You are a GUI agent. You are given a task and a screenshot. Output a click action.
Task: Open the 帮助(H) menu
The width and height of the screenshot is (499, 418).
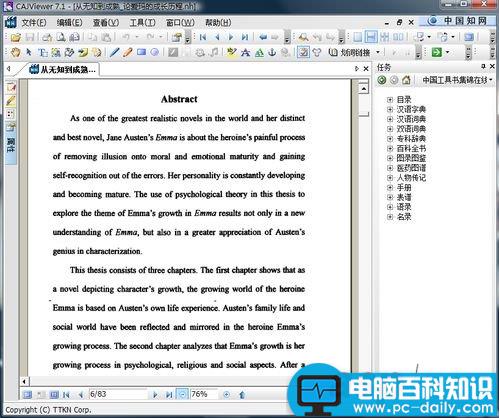pyautogui.click(x=218, y=23)
